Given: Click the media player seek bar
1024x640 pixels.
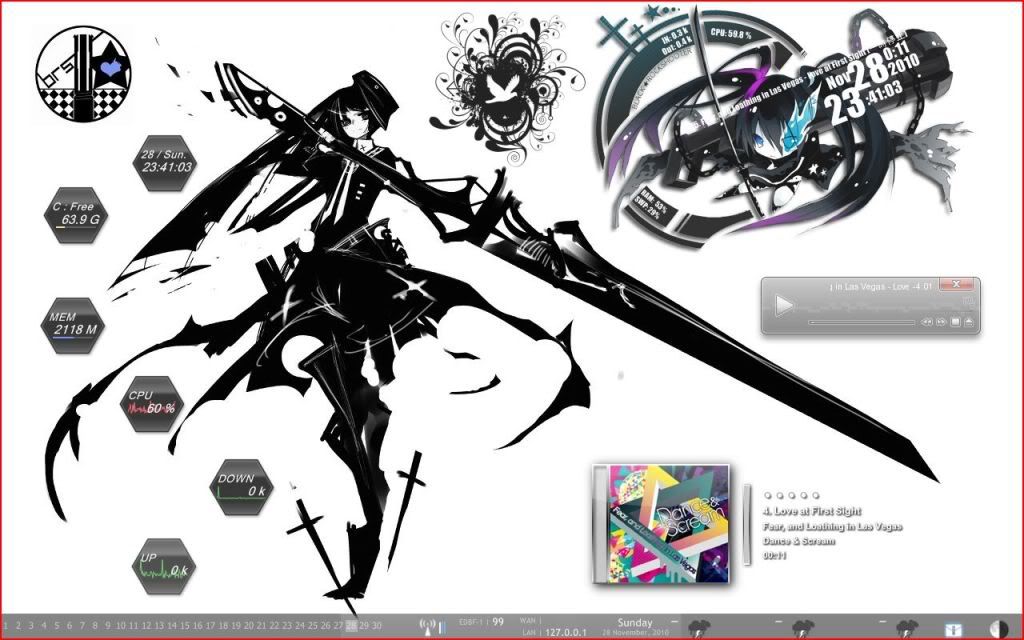Looking at the screenshot, I should (x=861, y=323).
